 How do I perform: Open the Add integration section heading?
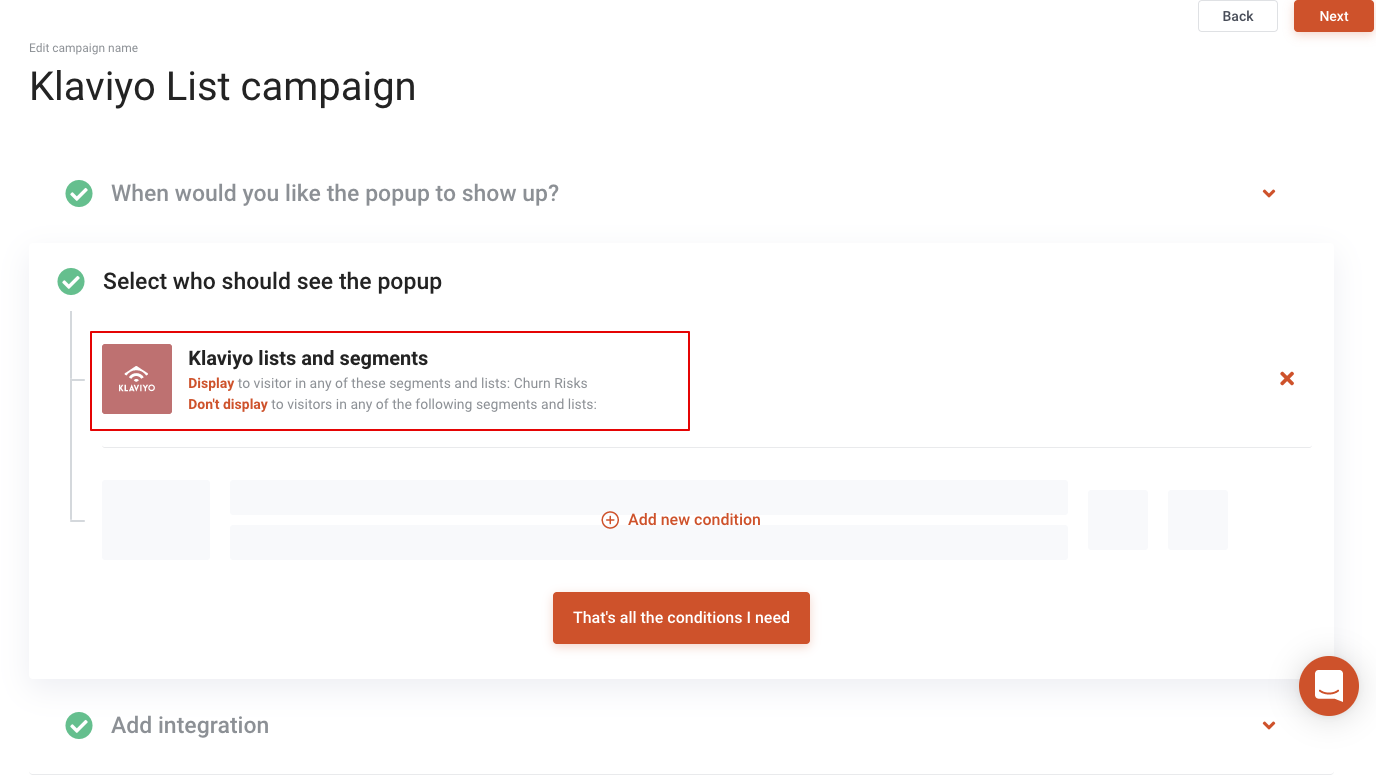click(190, 725)
